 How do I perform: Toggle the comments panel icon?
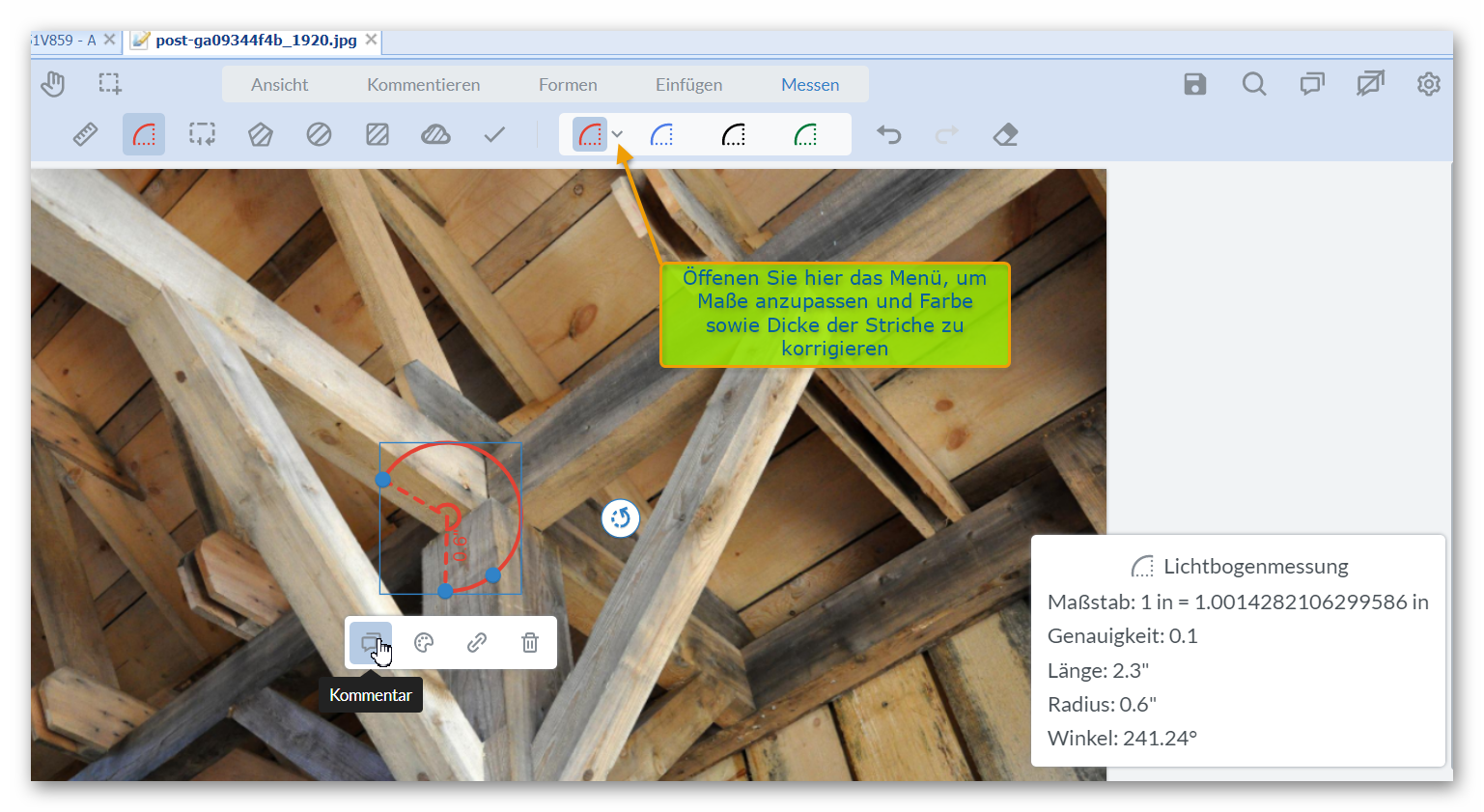coord(1311,85)
